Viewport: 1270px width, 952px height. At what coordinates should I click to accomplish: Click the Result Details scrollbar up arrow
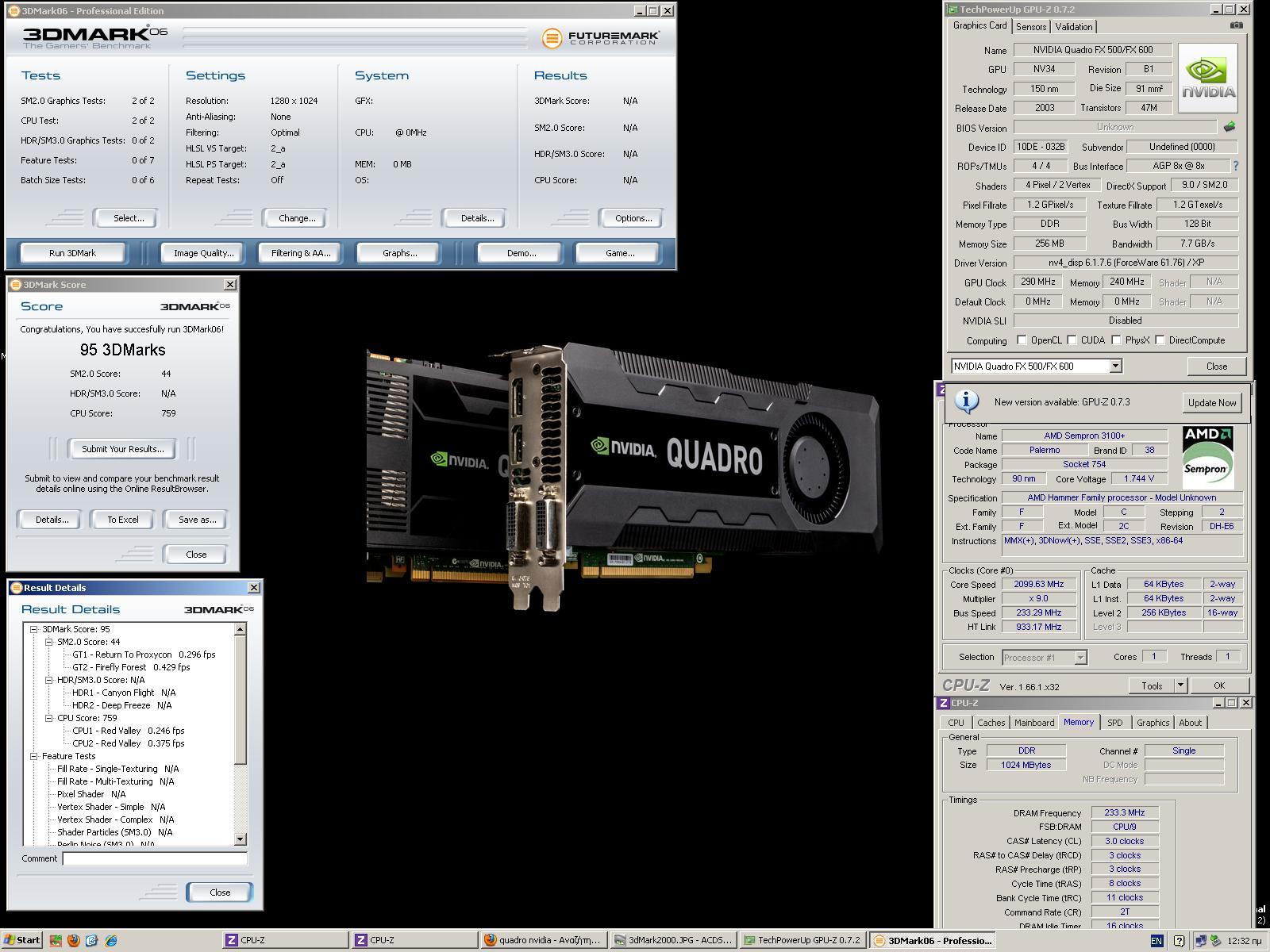[241, 629]
